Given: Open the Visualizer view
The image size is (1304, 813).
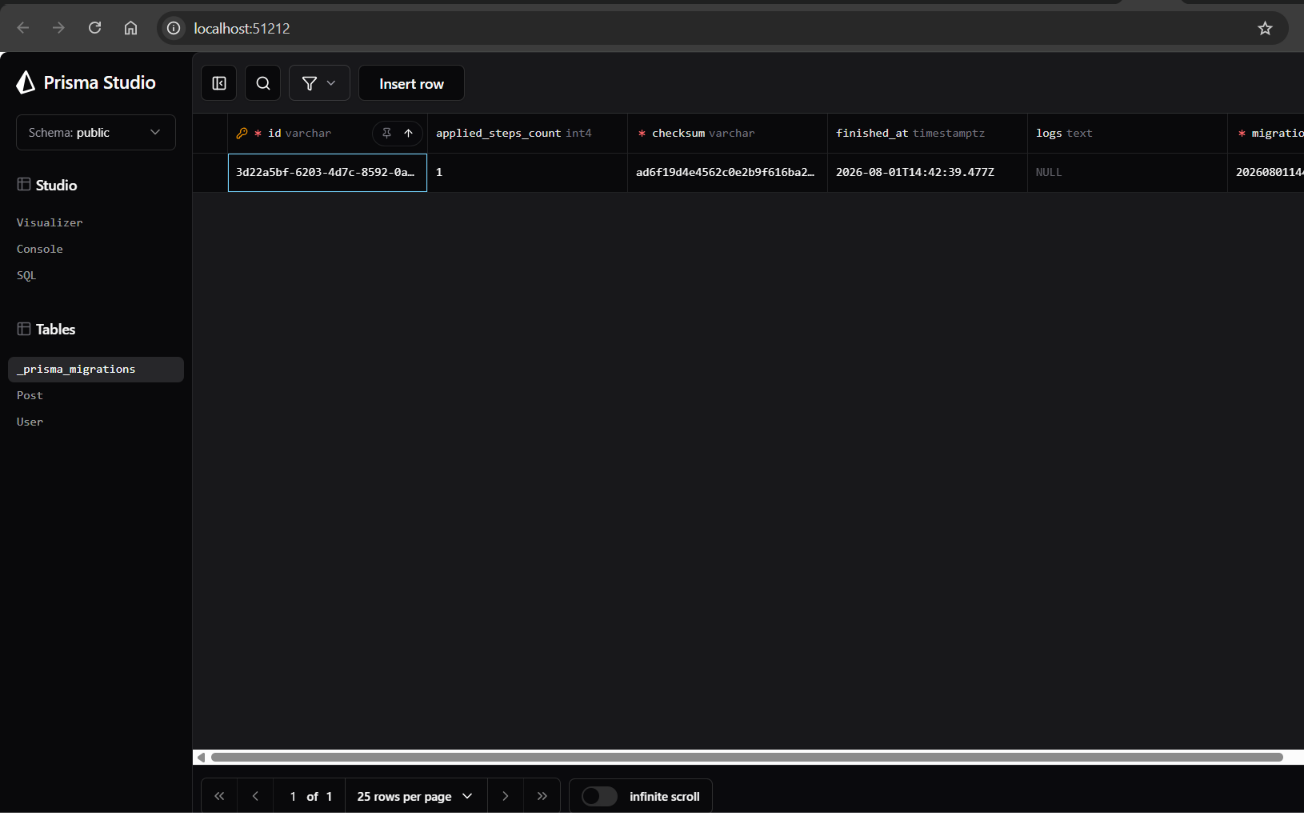Looking at the screenshot, I should 50,223.
